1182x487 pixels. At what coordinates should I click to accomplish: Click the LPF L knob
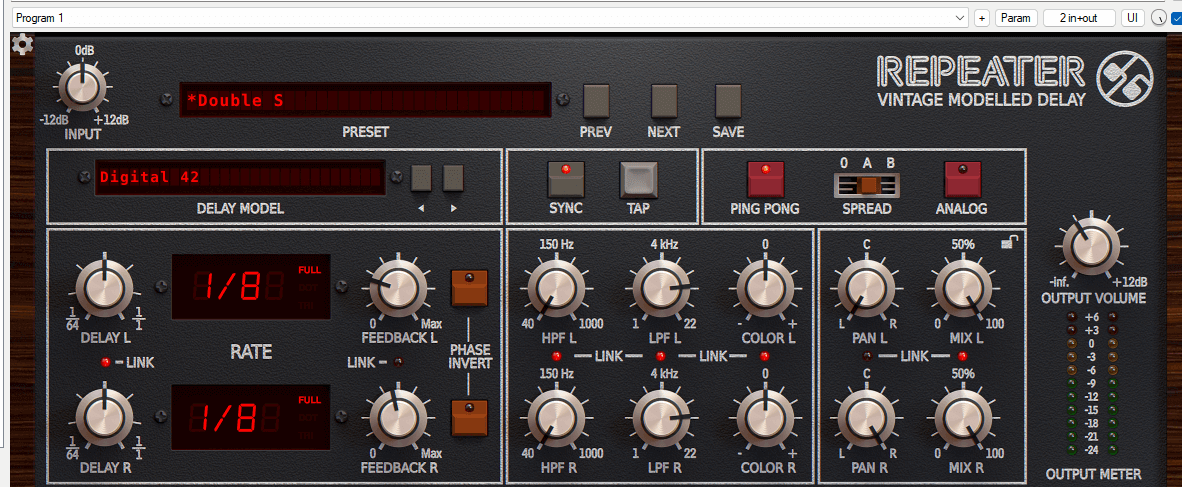[661, 289]
